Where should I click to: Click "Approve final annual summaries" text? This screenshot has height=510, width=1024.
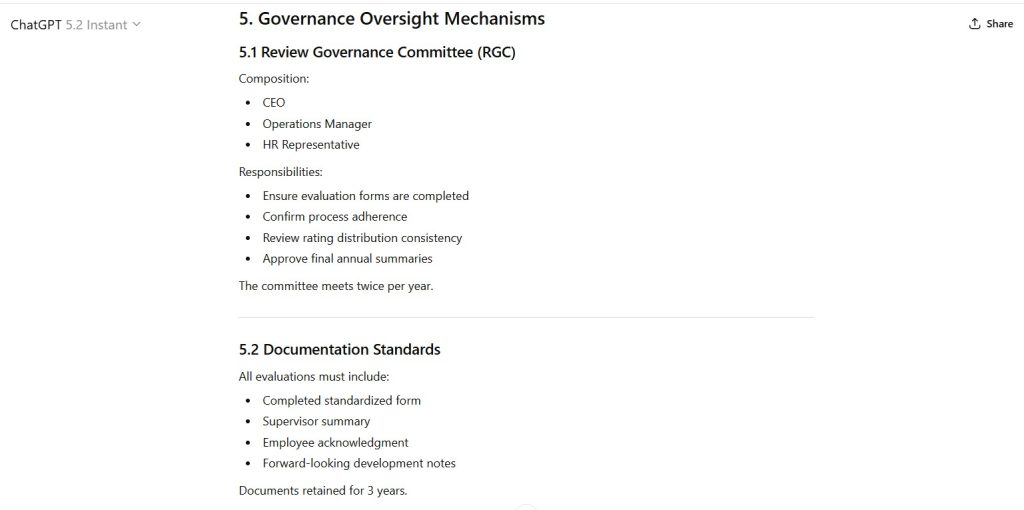click(x=347, y=259)
